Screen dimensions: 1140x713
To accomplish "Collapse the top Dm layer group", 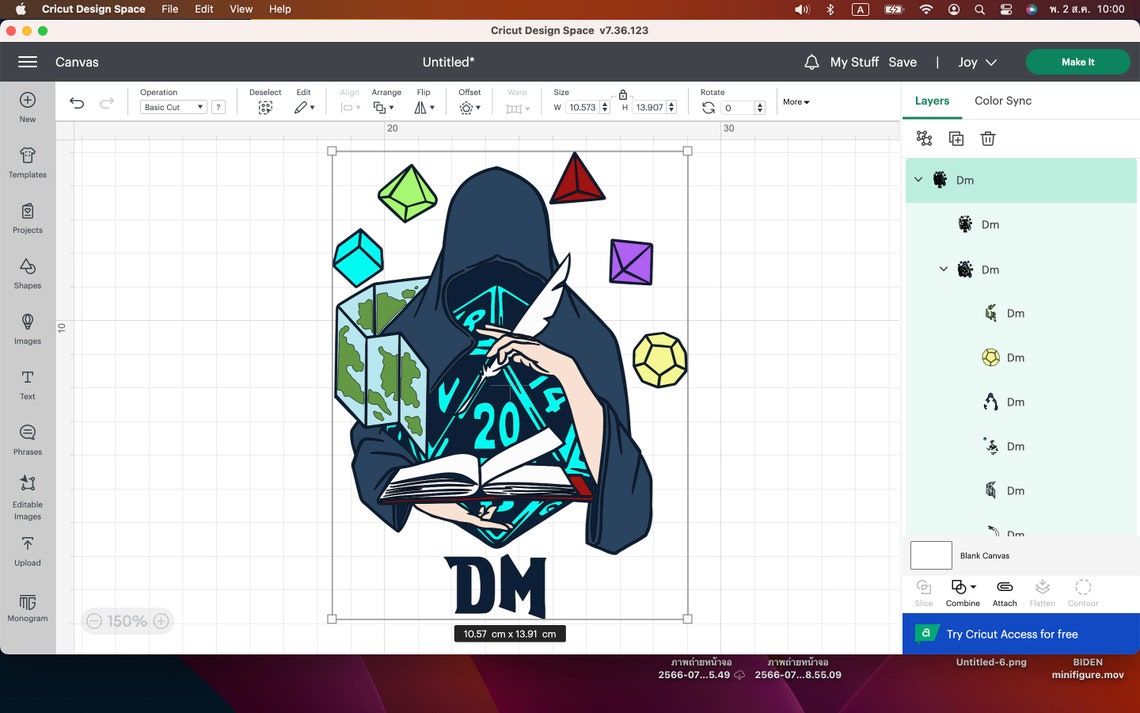I will click(918, 180).
